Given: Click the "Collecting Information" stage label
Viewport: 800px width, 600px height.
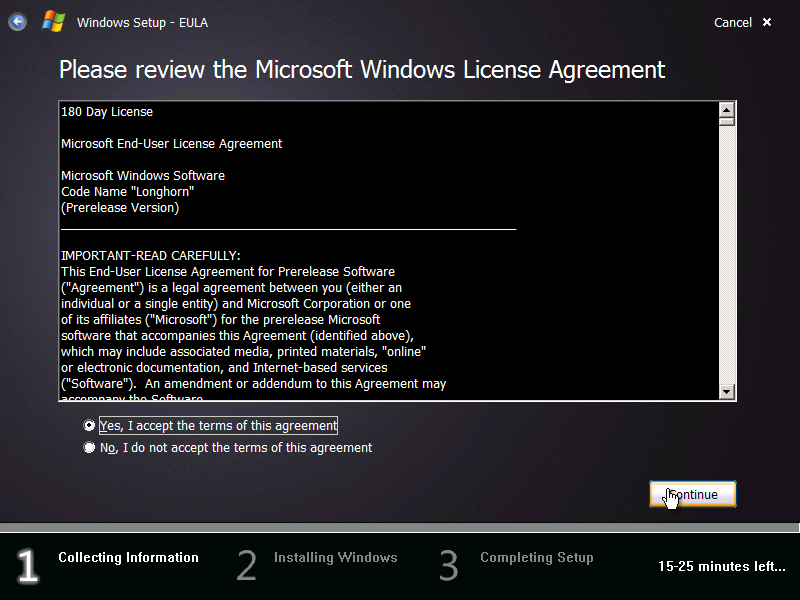Looking at the screenshot, I should tap(128, 558).
